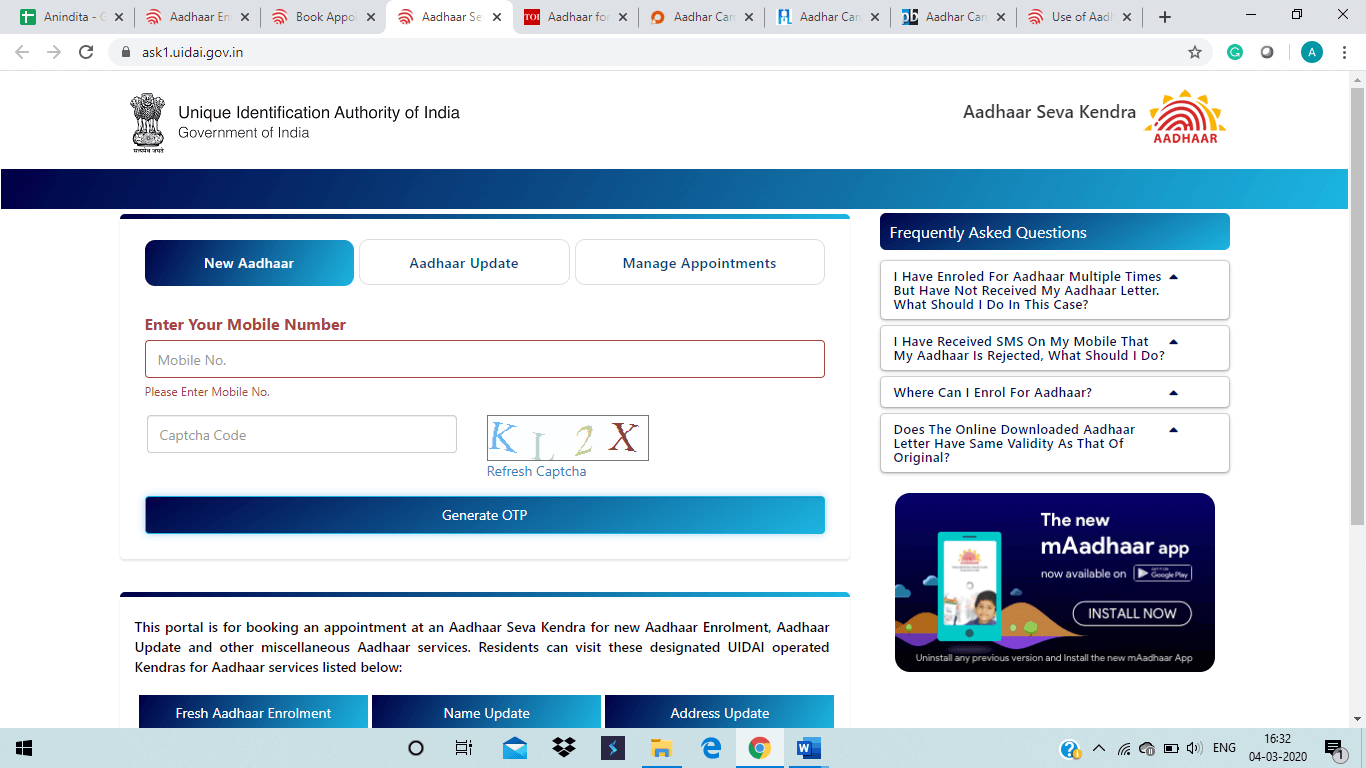
Task: Click into the Captcha Code field
Action: click(x=301, y=435)
